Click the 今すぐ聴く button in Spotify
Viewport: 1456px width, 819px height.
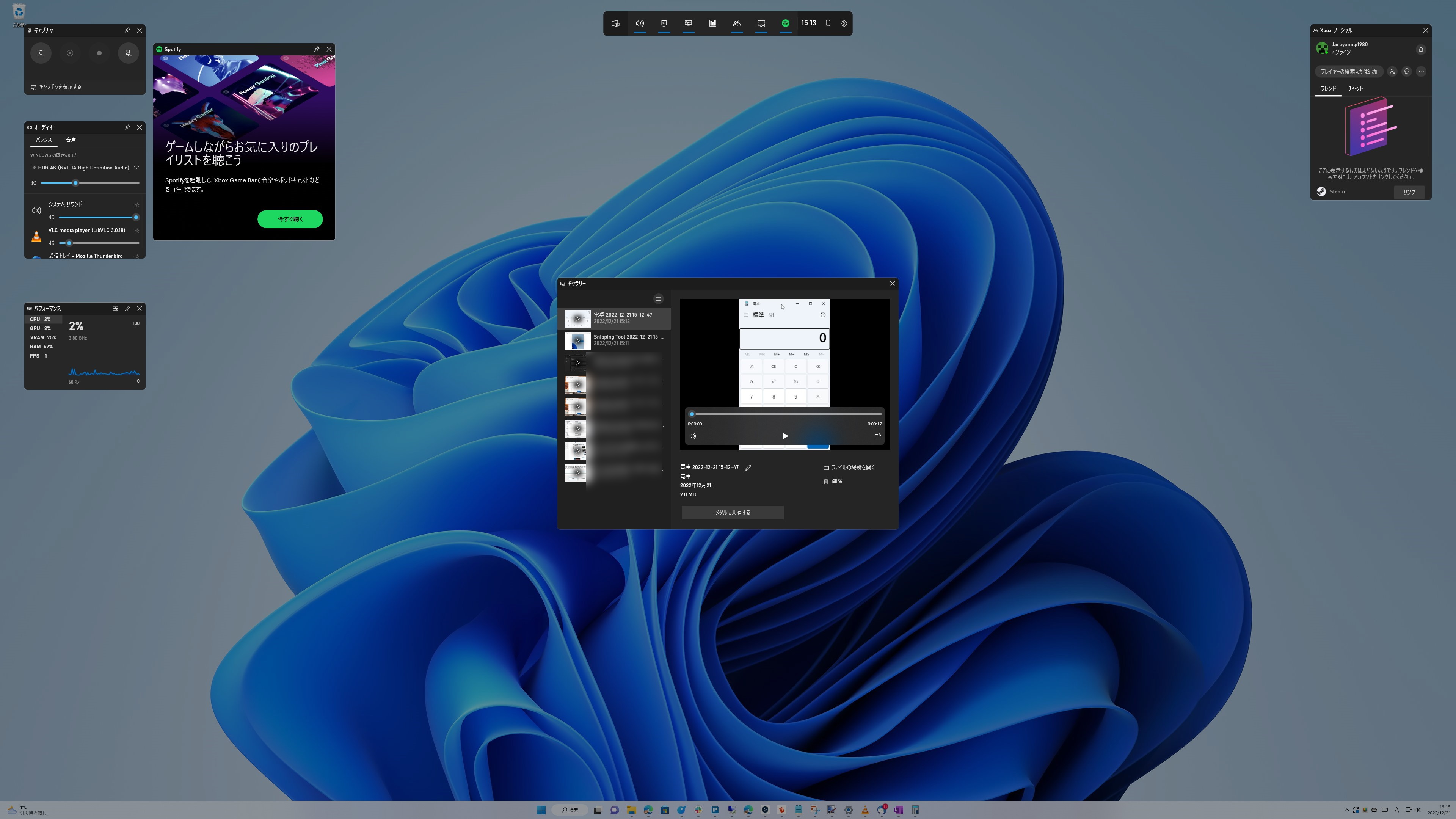[290, 219]
